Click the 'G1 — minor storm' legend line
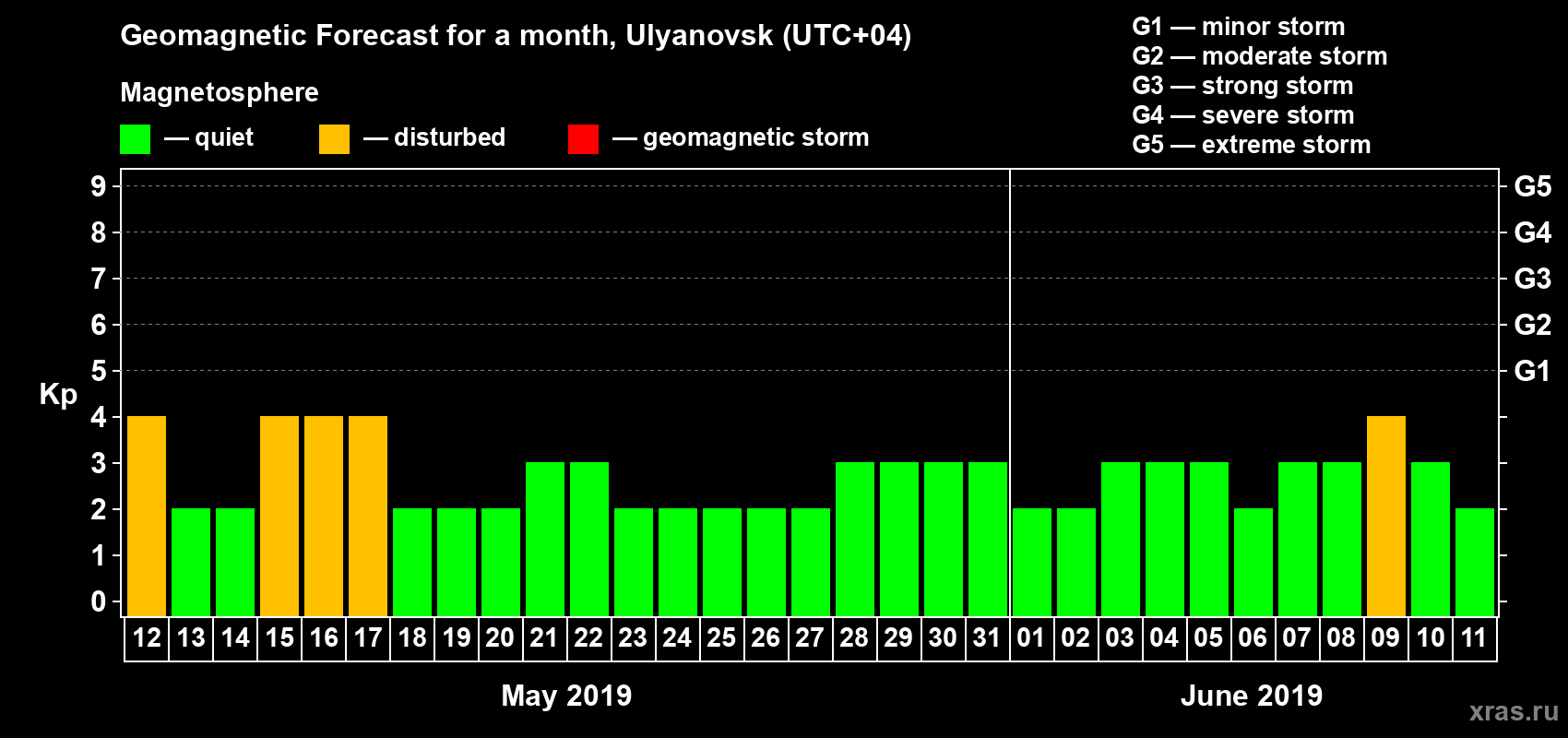The height and width of the screenshot is (738, 1568). coord(1239,27)
